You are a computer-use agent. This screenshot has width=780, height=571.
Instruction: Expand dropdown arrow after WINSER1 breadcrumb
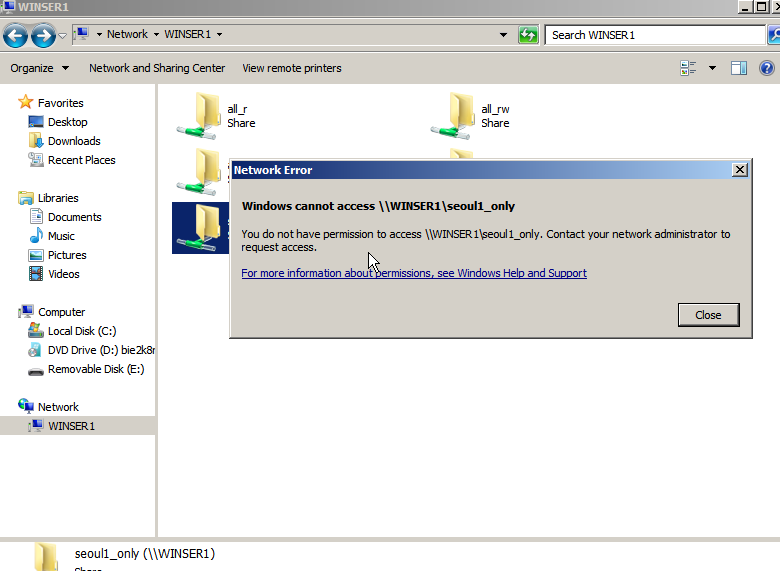point(219,34)
